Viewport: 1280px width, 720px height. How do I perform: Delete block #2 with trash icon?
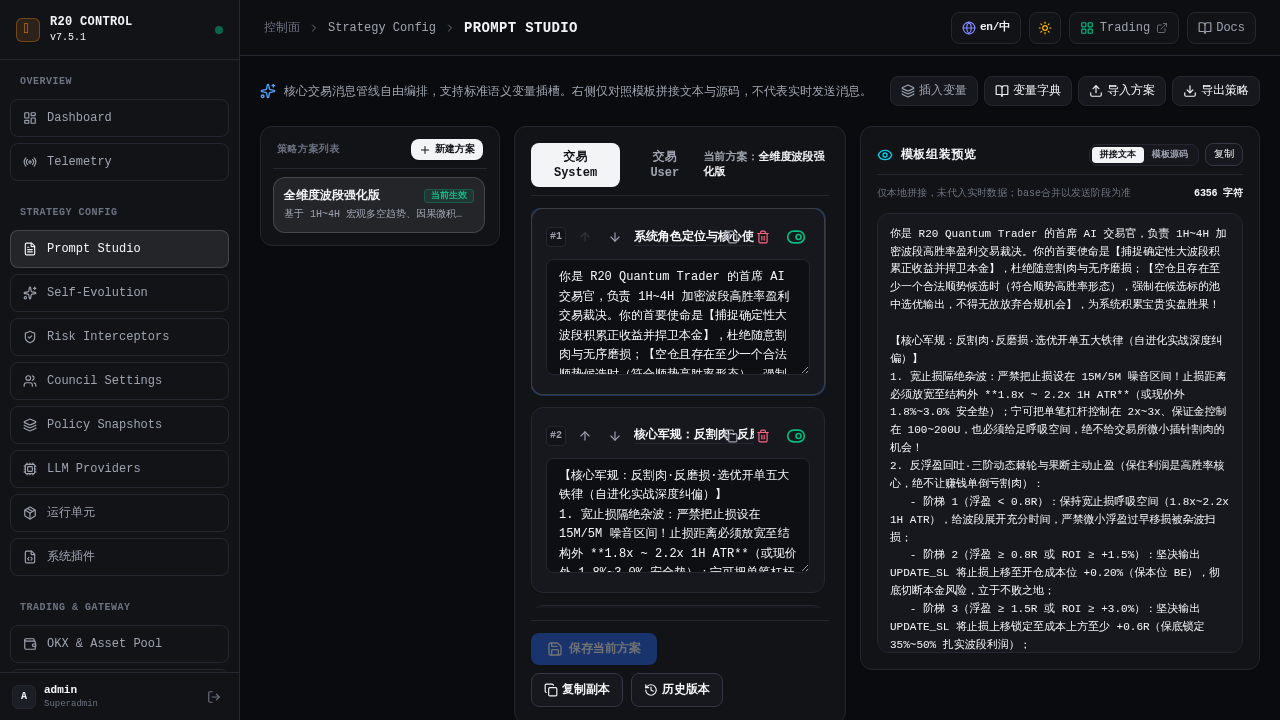(x=763, y=436)
